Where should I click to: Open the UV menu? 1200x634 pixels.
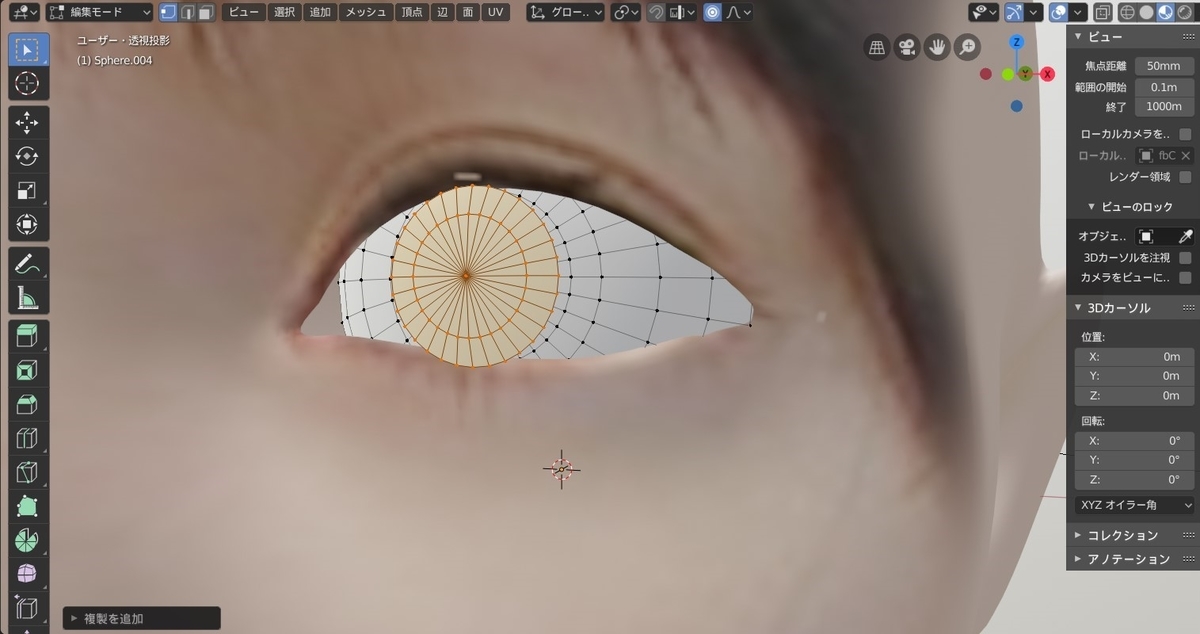pyautogui.click(x=495, y=13)
